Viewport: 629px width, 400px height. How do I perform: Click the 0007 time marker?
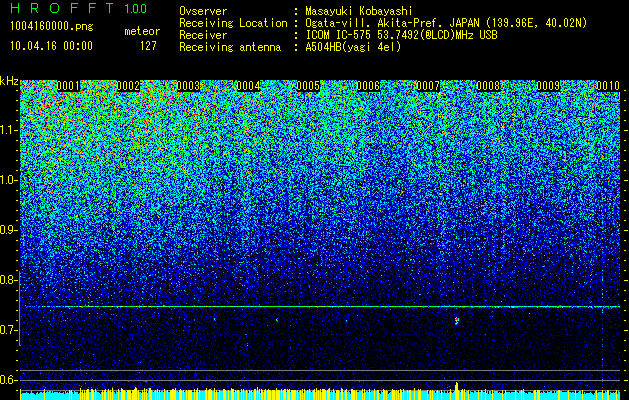(428, 86)
